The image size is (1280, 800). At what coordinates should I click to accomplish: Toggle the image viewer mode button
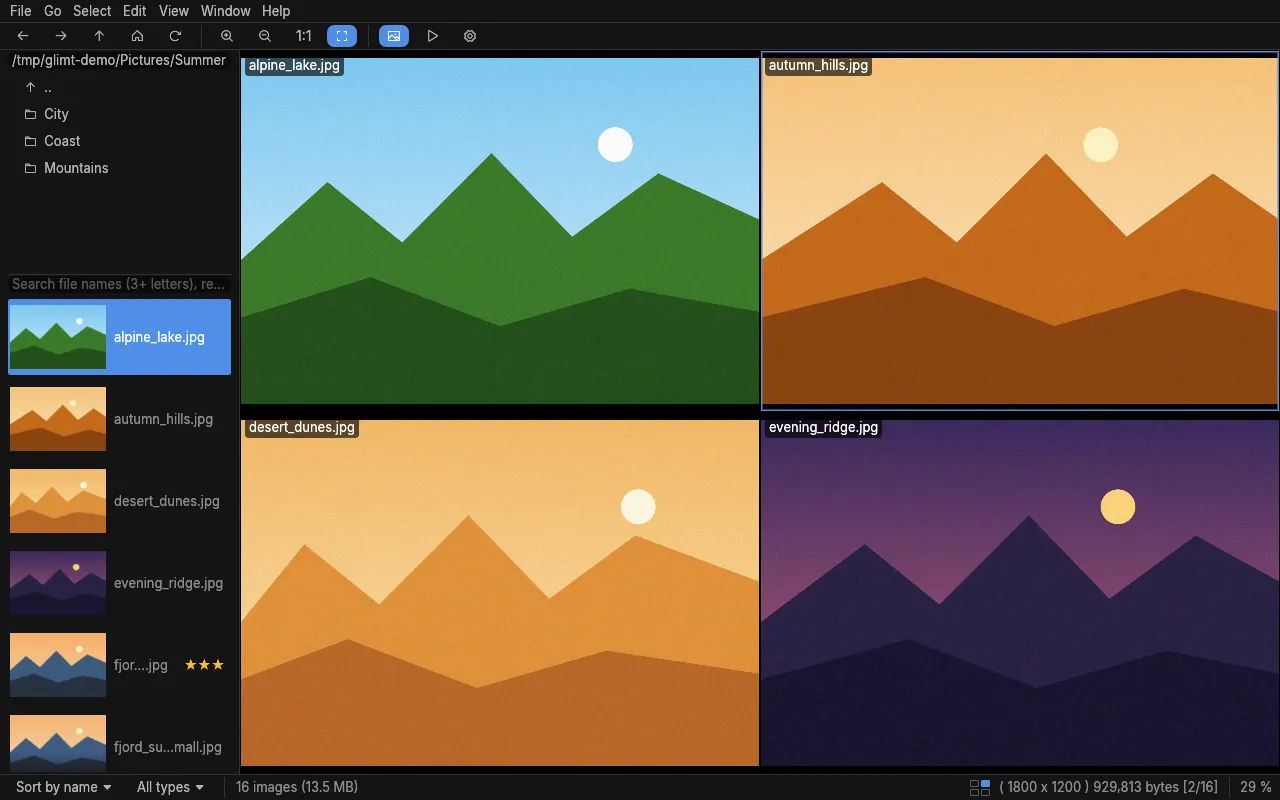tap(394, 36)
